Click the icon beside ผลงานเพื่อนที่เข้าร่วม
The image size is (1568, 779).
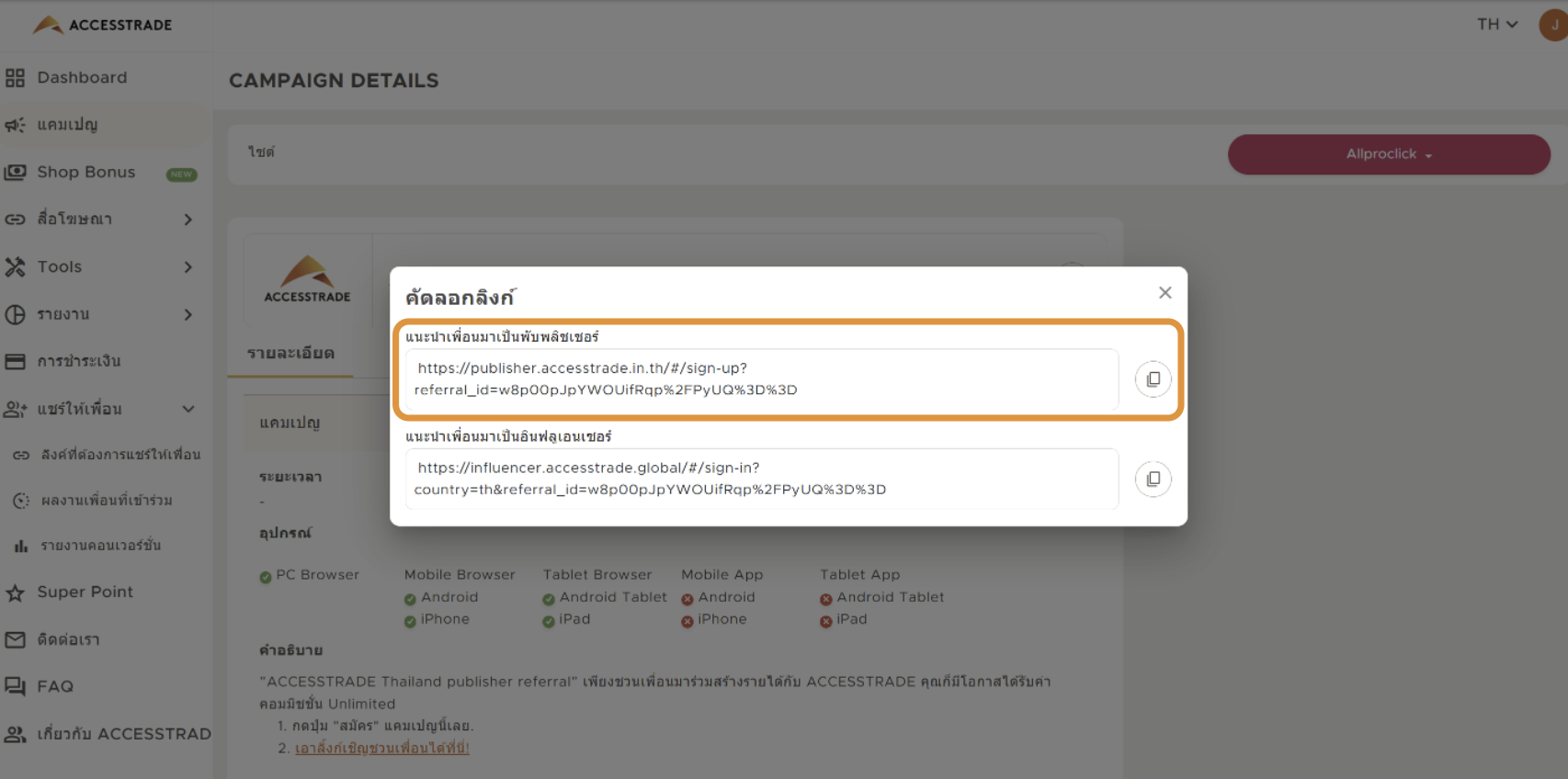pyautogui.click(x=21, y=501)
